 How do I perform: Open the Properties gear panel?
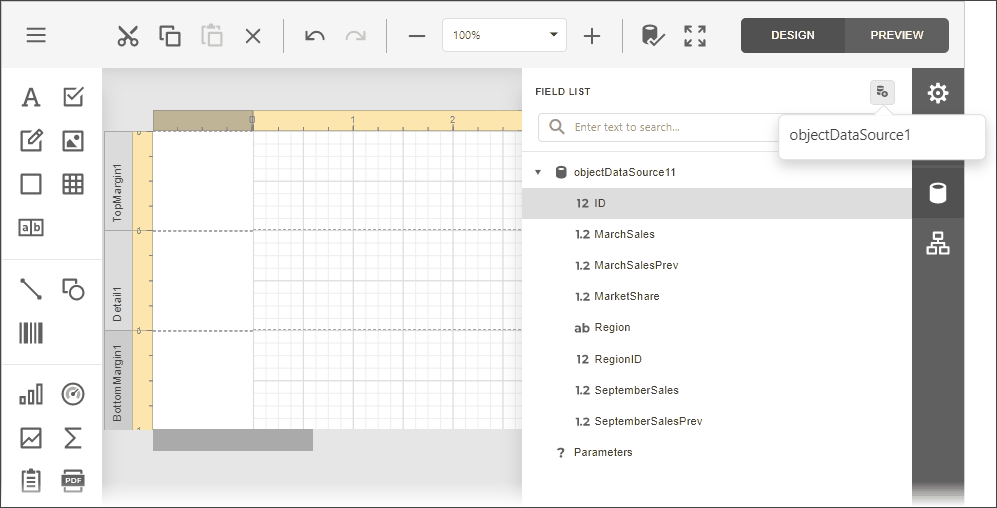tap(937, 93)
